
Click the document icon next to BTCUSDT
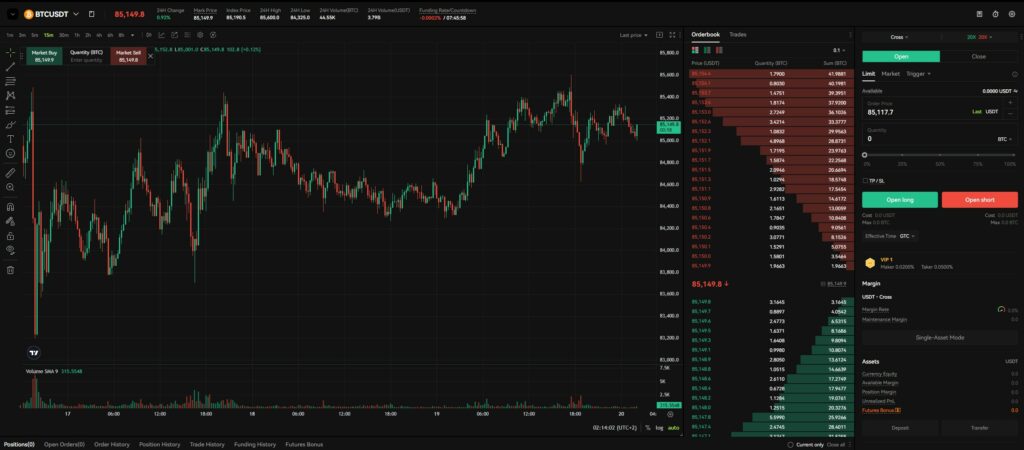[91, 14]
